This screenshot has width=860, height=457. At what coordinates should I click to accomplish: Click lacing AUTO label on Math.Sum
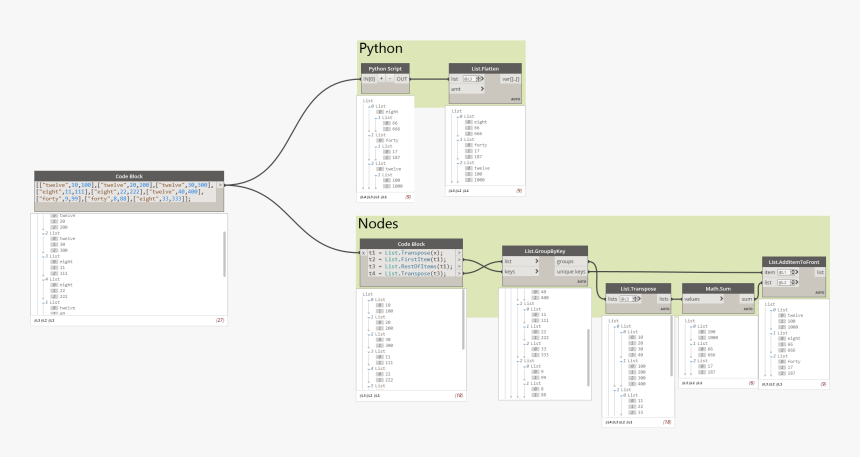click(x=748, y=309)
